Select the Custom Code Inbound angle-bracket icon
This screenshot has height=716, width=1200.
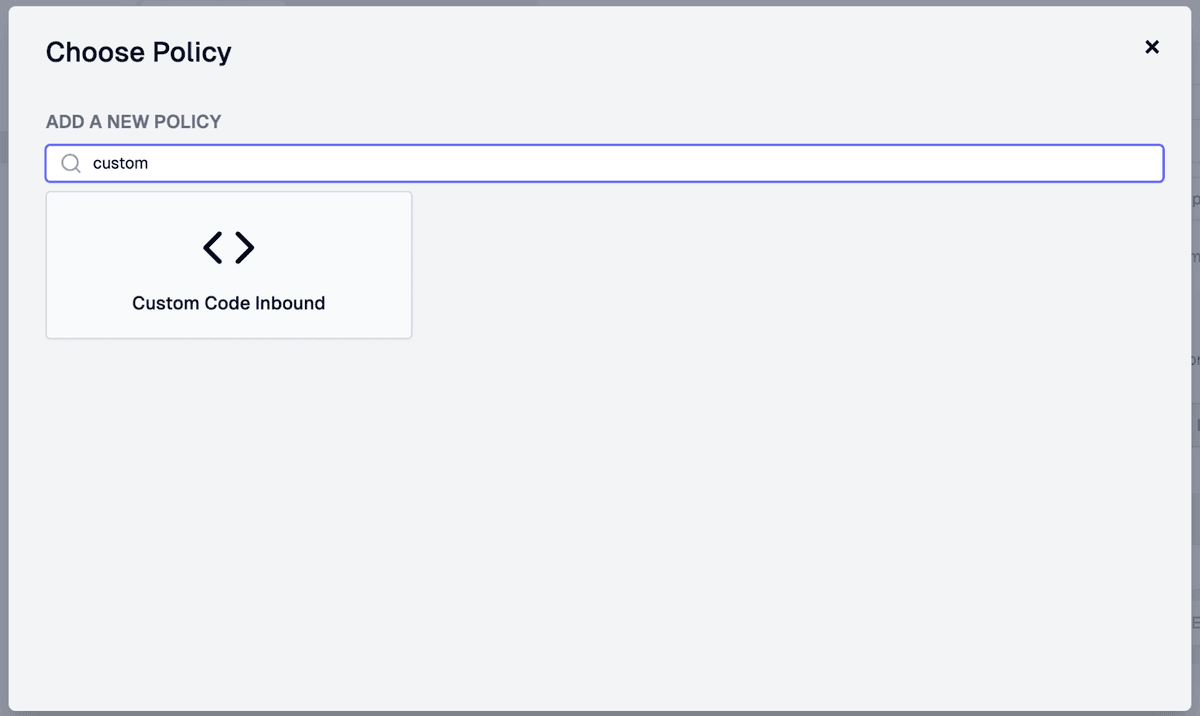(228, 247)
